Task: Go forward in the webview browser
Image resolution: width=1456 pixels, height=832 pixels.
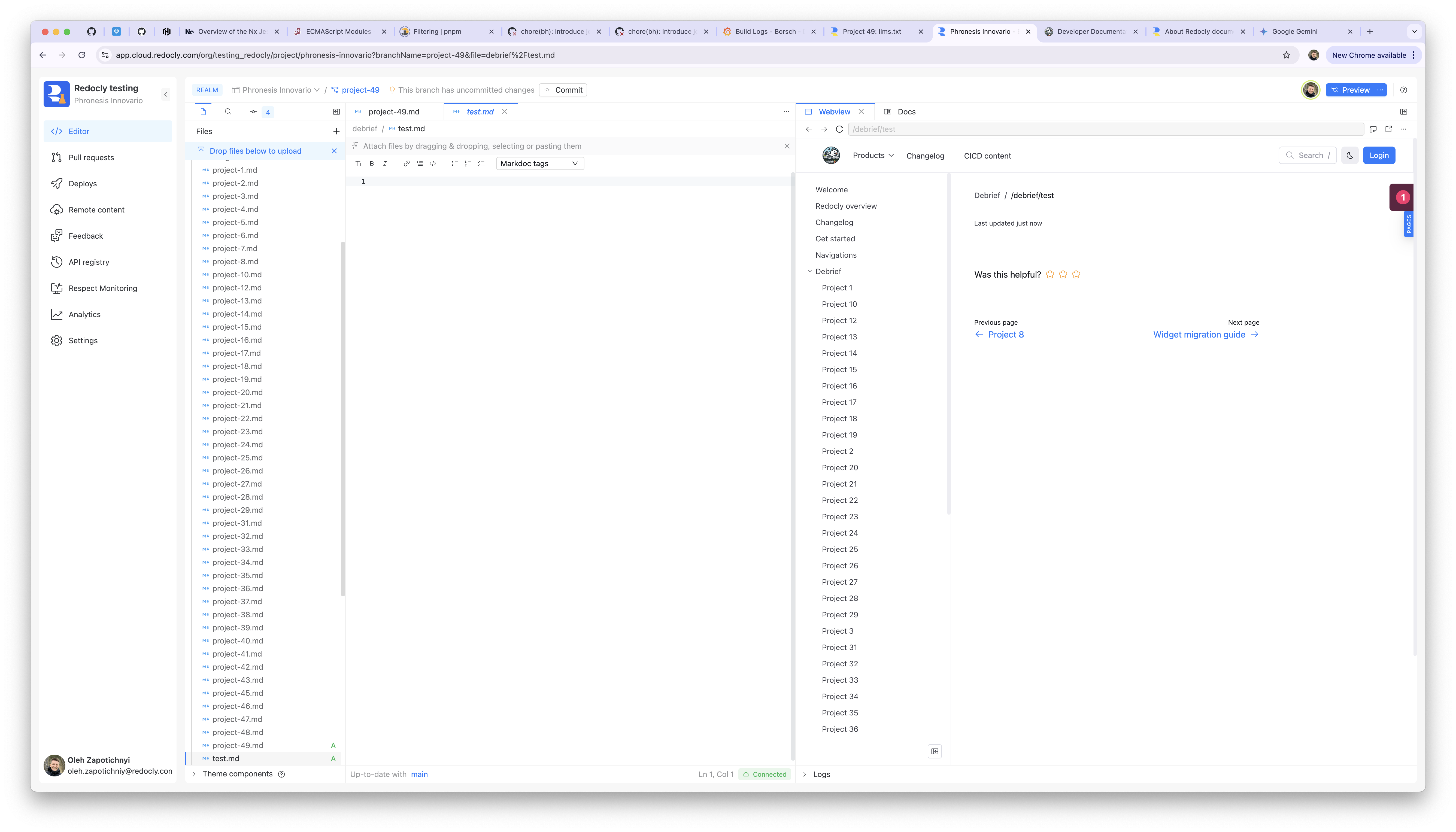Action: 824,129
